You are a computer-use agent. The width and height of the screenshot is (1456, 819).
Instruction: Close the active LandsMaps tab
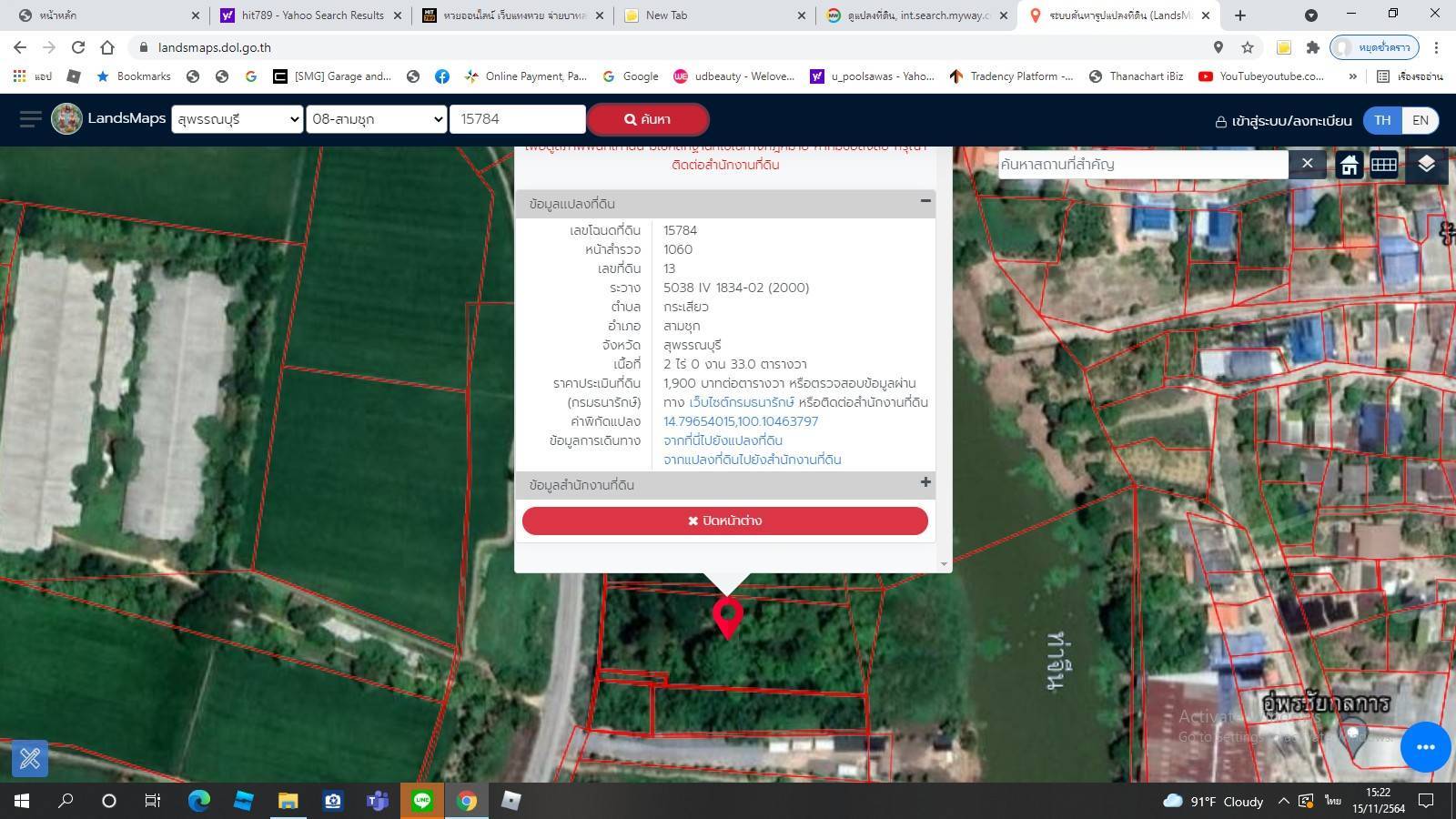point(1206,15)
